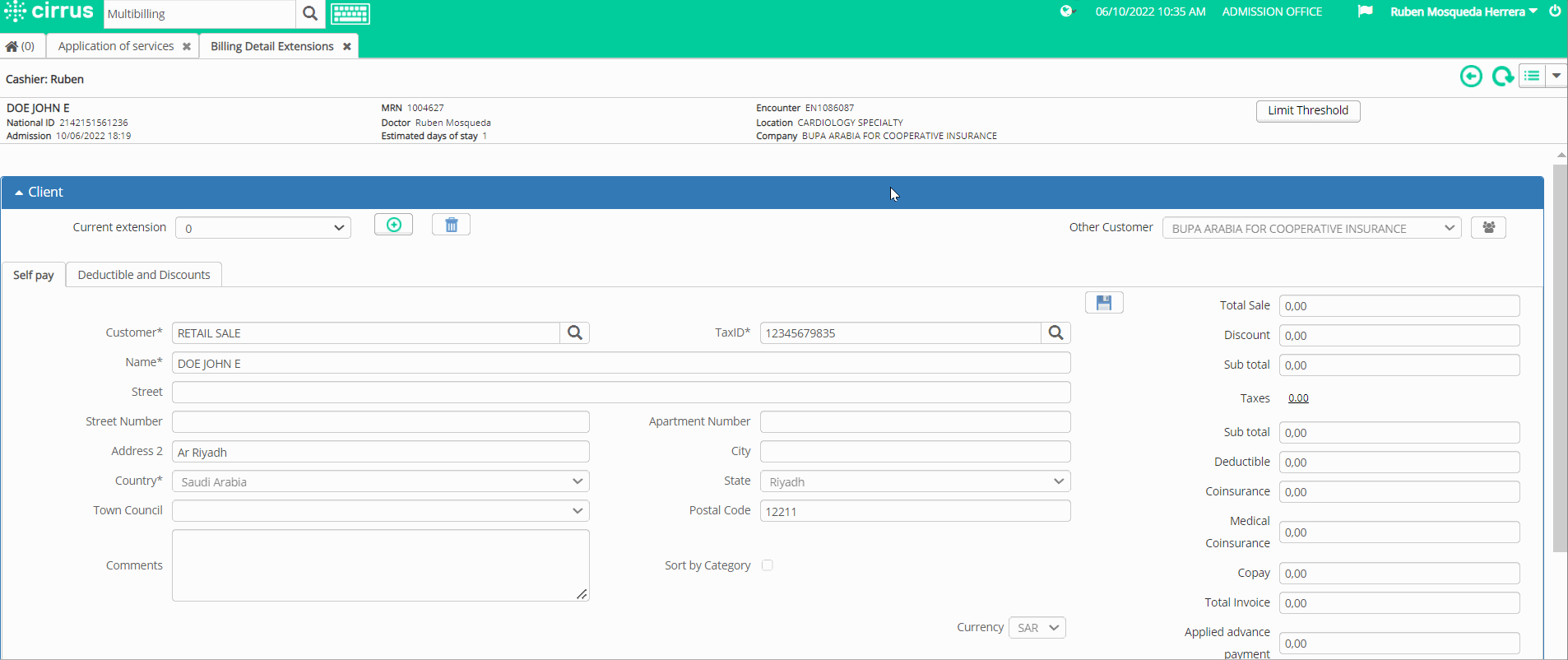
Task: Open the State dropdown showing Riyadh
Action: 916,481
